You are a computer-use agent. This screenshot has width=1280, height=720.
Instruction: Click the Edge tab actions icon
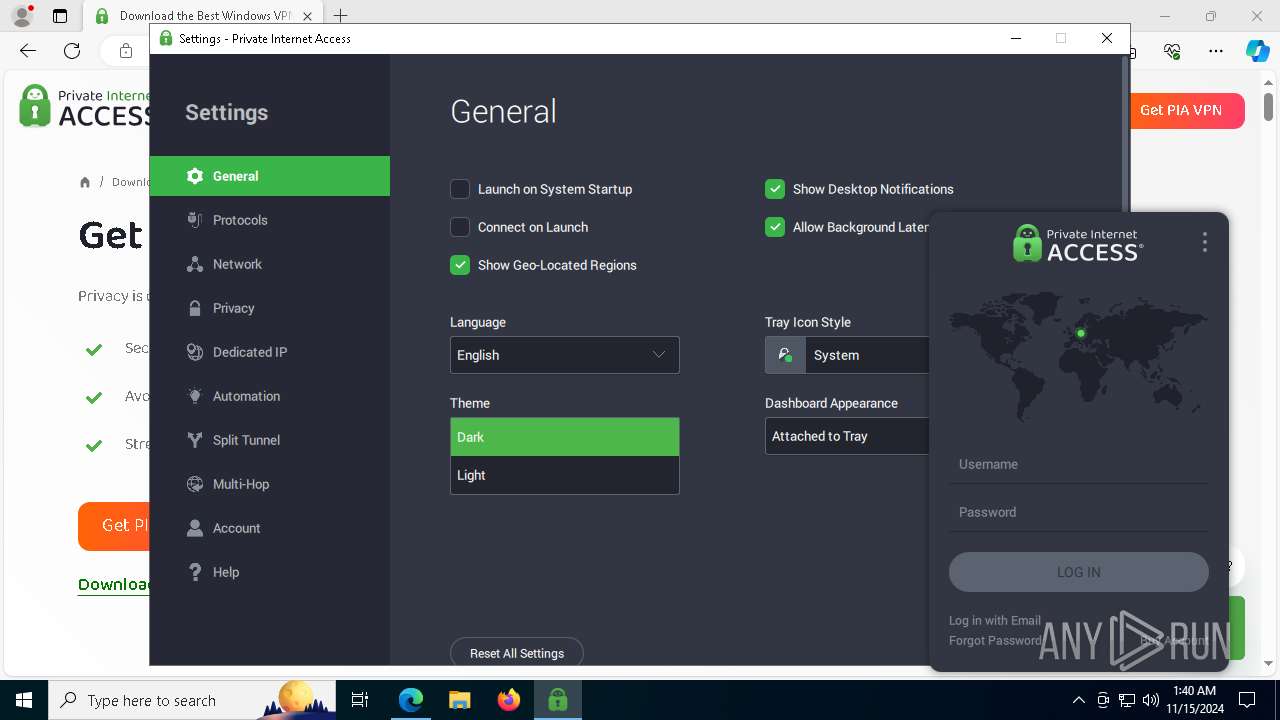[59, 16]
